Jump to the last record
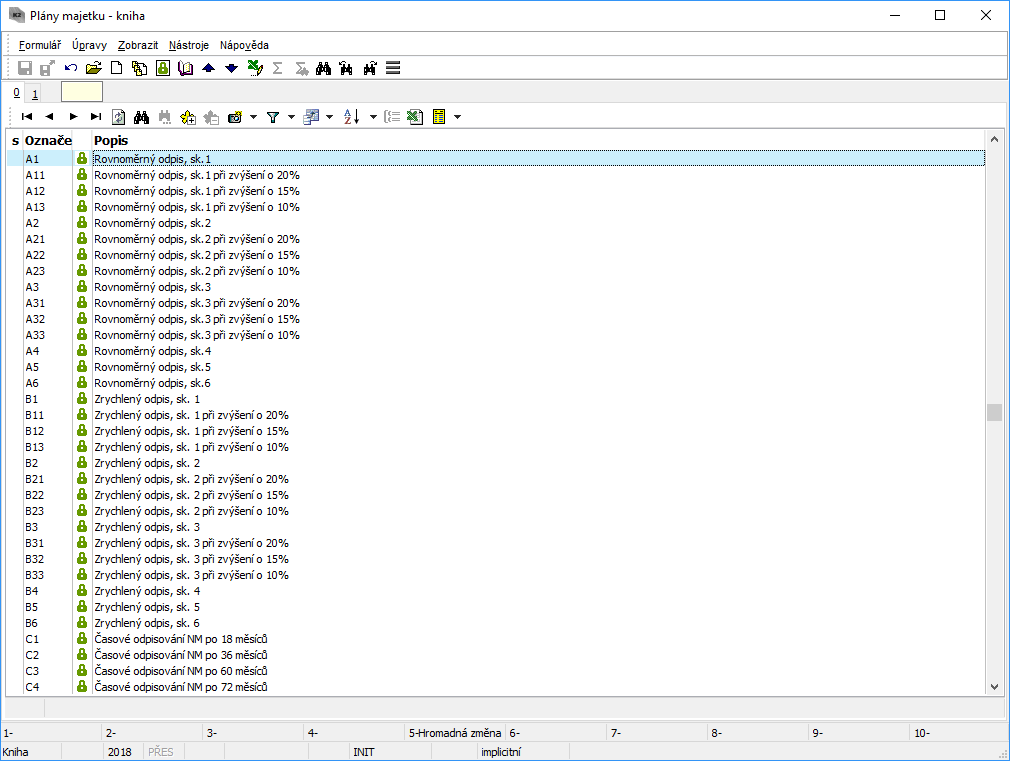The width and height of the screenshot is (1010, 761). coord(96,117)
